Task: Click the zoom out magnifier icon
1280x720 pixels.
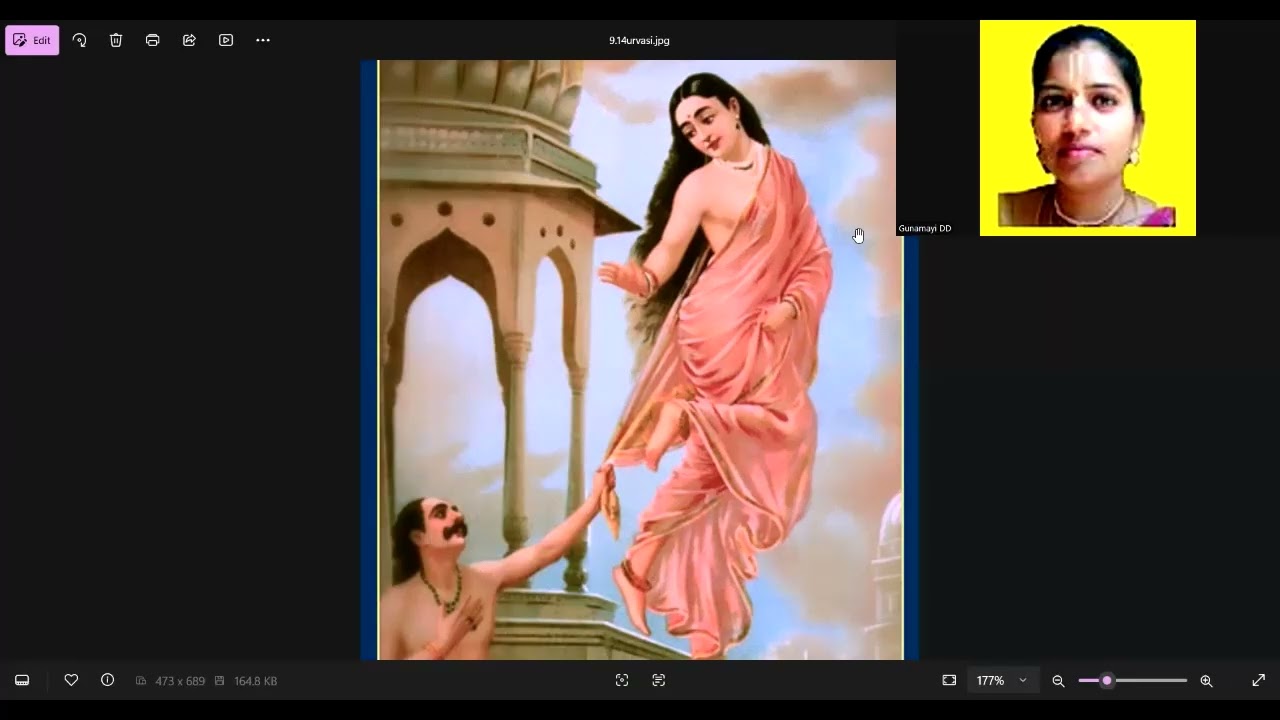Action: click(1058, 681)
